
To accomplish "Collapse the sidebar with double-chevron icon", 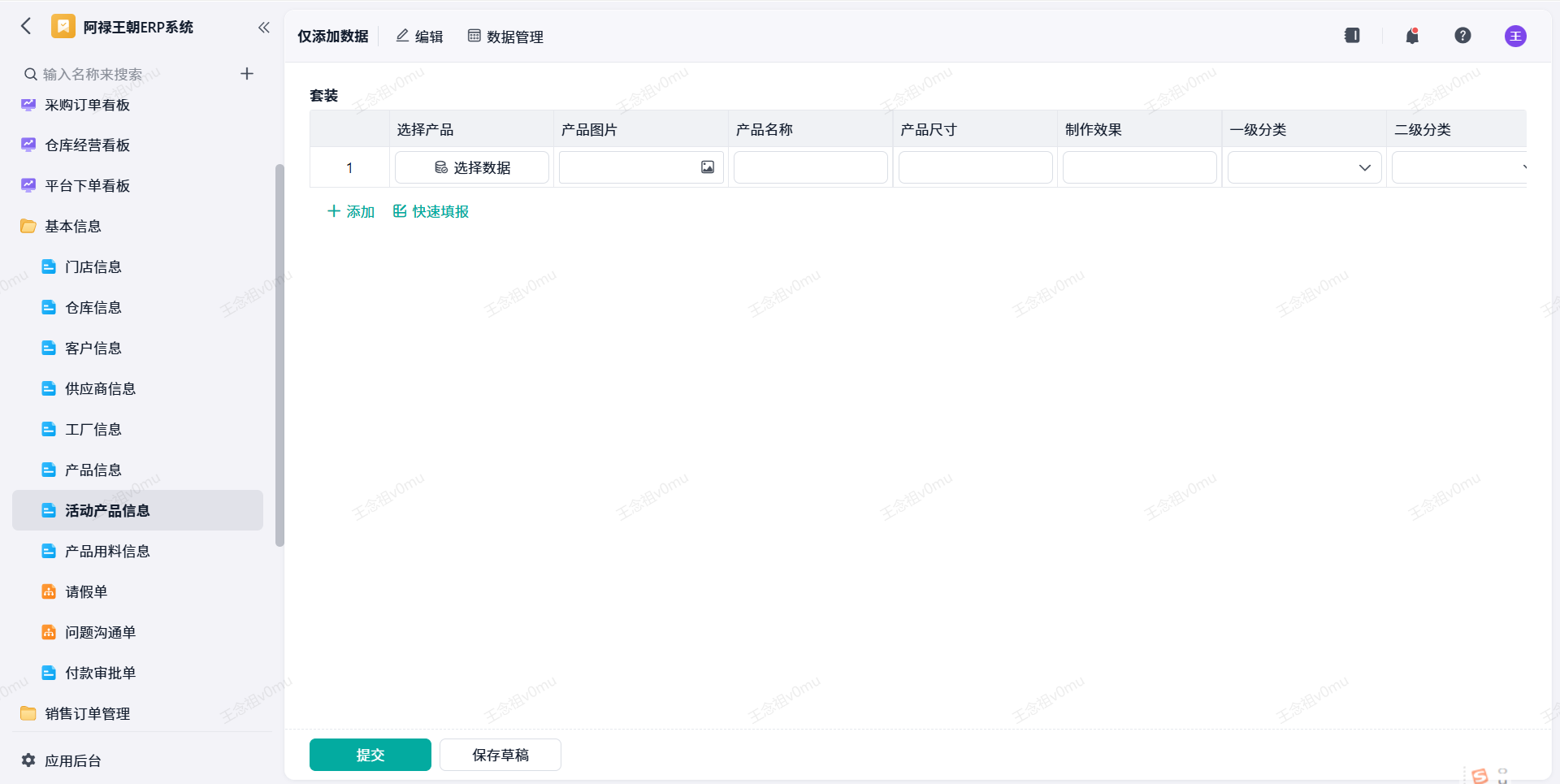I will click(x=264, y=28).
